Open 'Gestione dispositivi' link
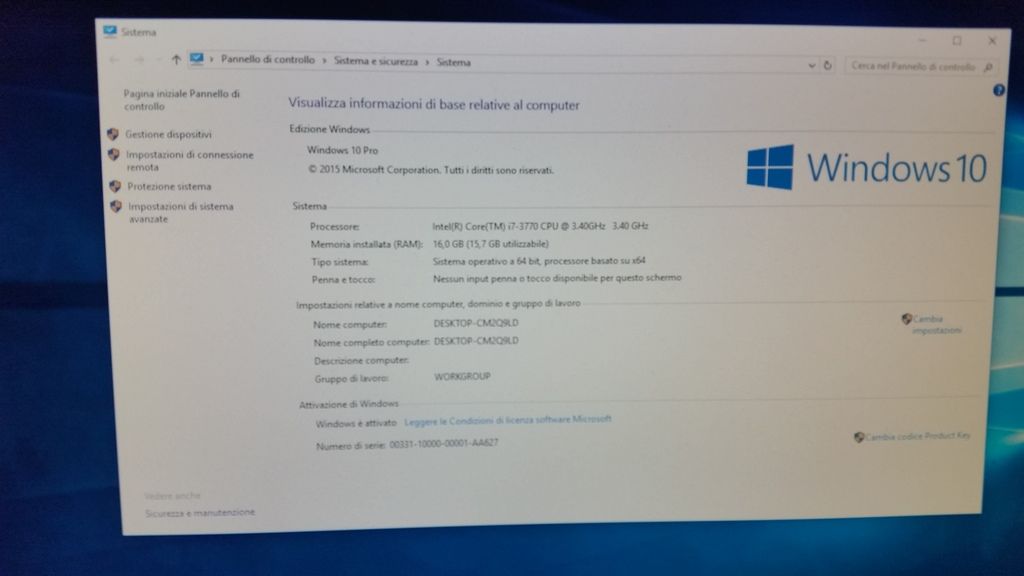 coord(168,135)
